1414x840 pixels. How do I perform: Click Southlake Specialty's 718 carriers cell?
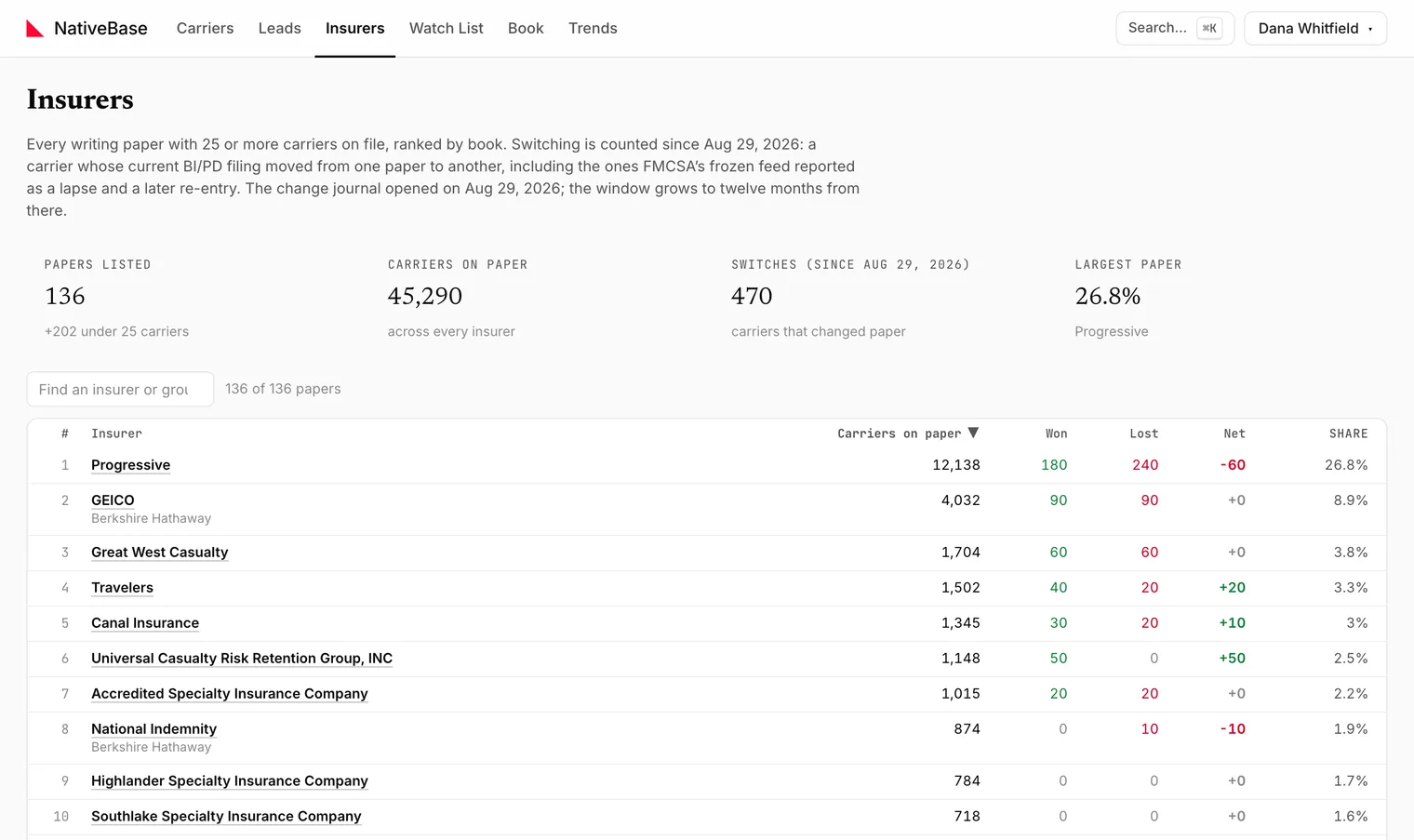click(967, 817)
